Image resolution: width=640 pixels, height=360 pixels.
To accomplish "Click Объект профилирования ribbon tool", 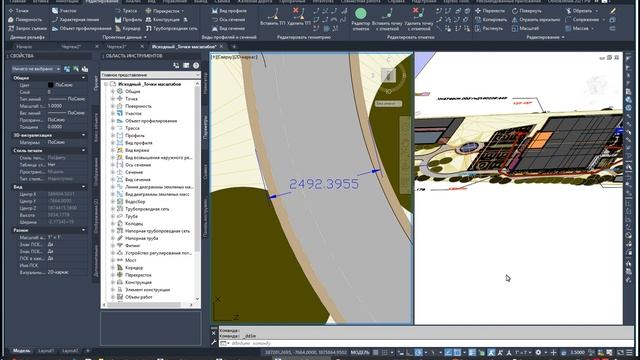I will click(82, 29).
